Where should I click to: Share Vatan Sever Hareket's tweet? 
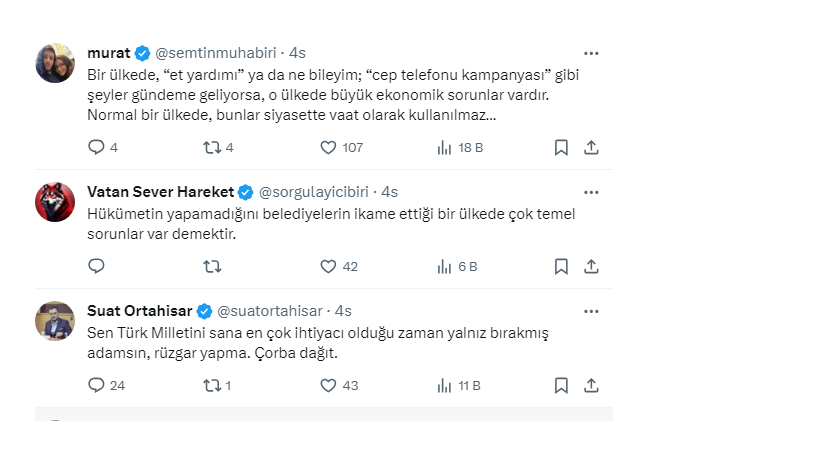[591, 266]
